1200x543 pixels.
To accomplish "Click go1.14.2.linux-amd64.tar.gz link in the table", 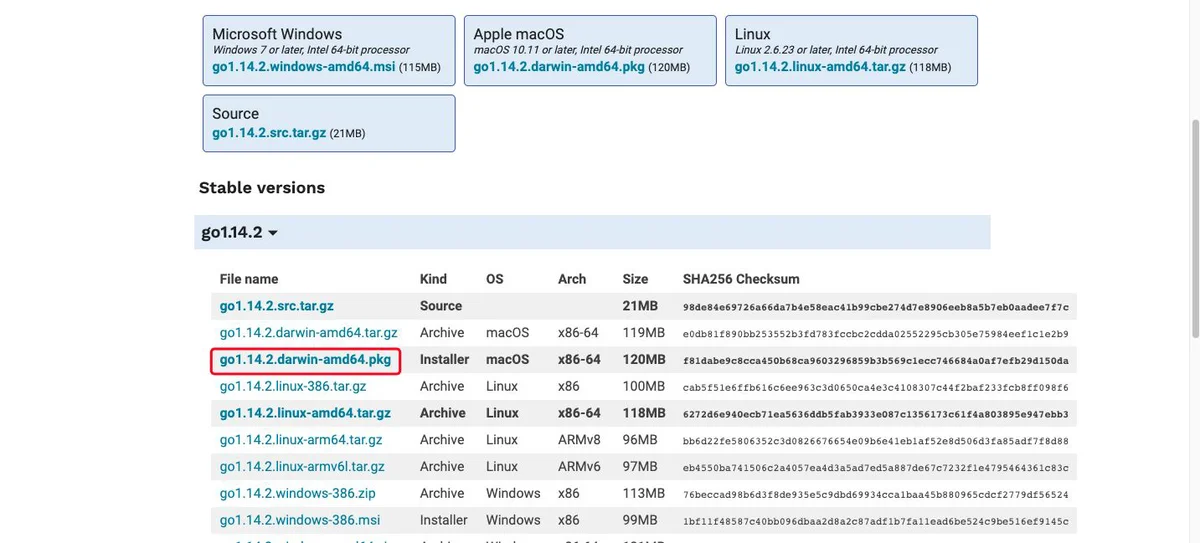I will [x=305, y=413].
